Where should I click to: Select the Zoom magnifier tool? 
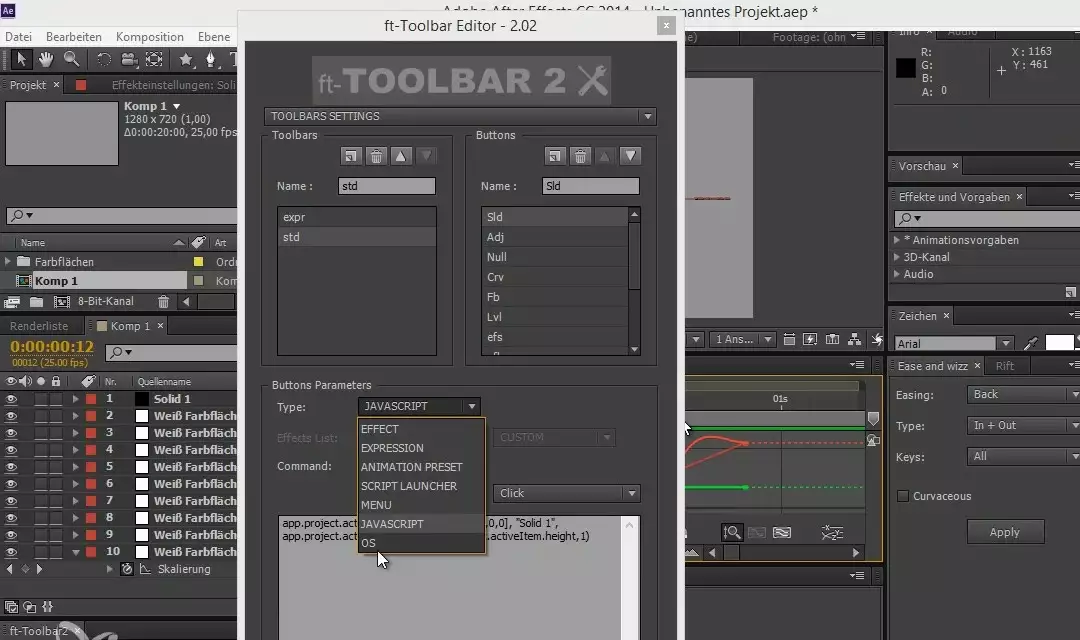pos(71,60)
